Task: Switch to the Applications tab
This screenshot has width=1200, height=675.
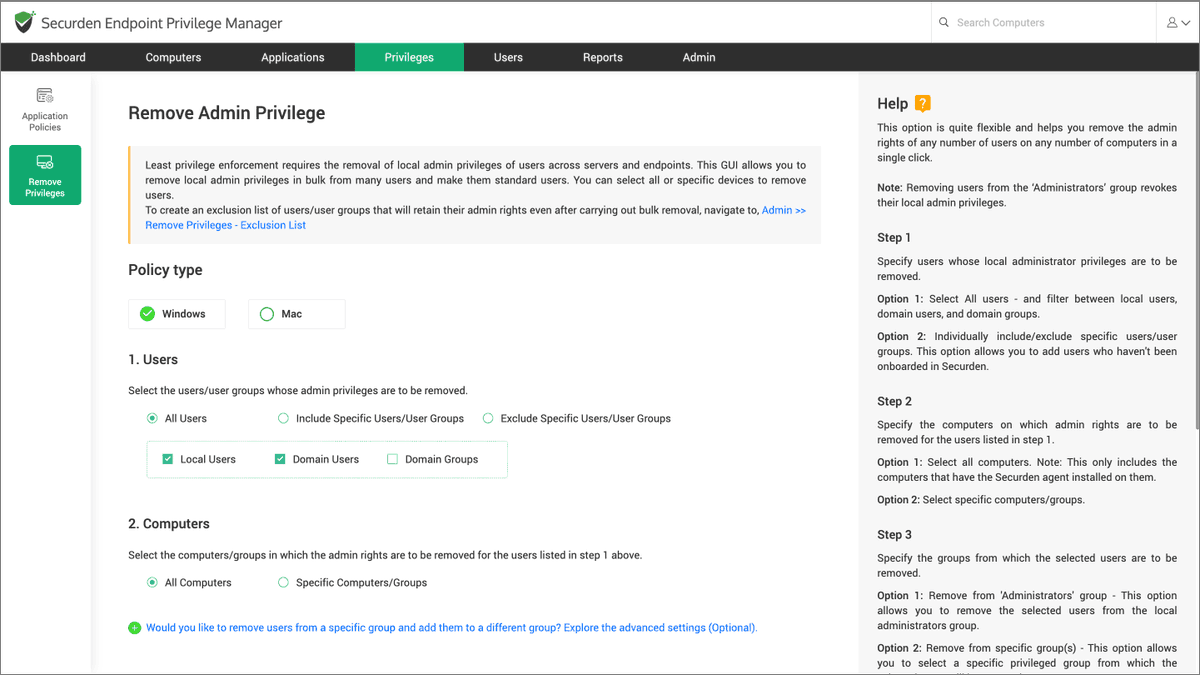Action: tap(293, 57)
